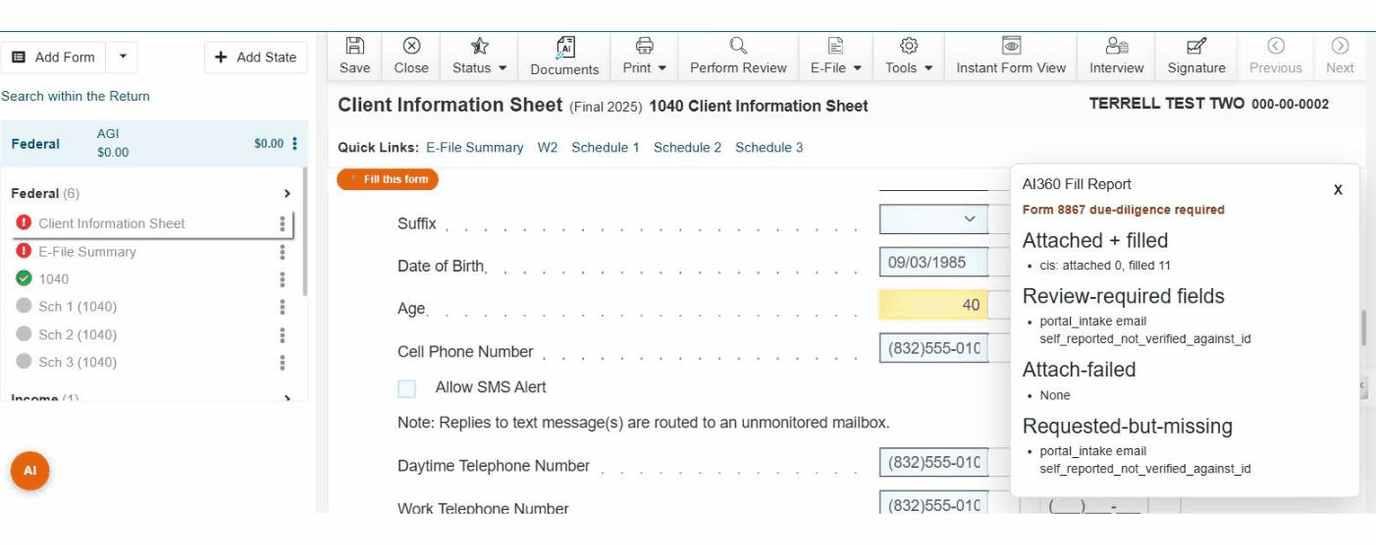Follow the Schedule 2 quick link

[687, 147]
